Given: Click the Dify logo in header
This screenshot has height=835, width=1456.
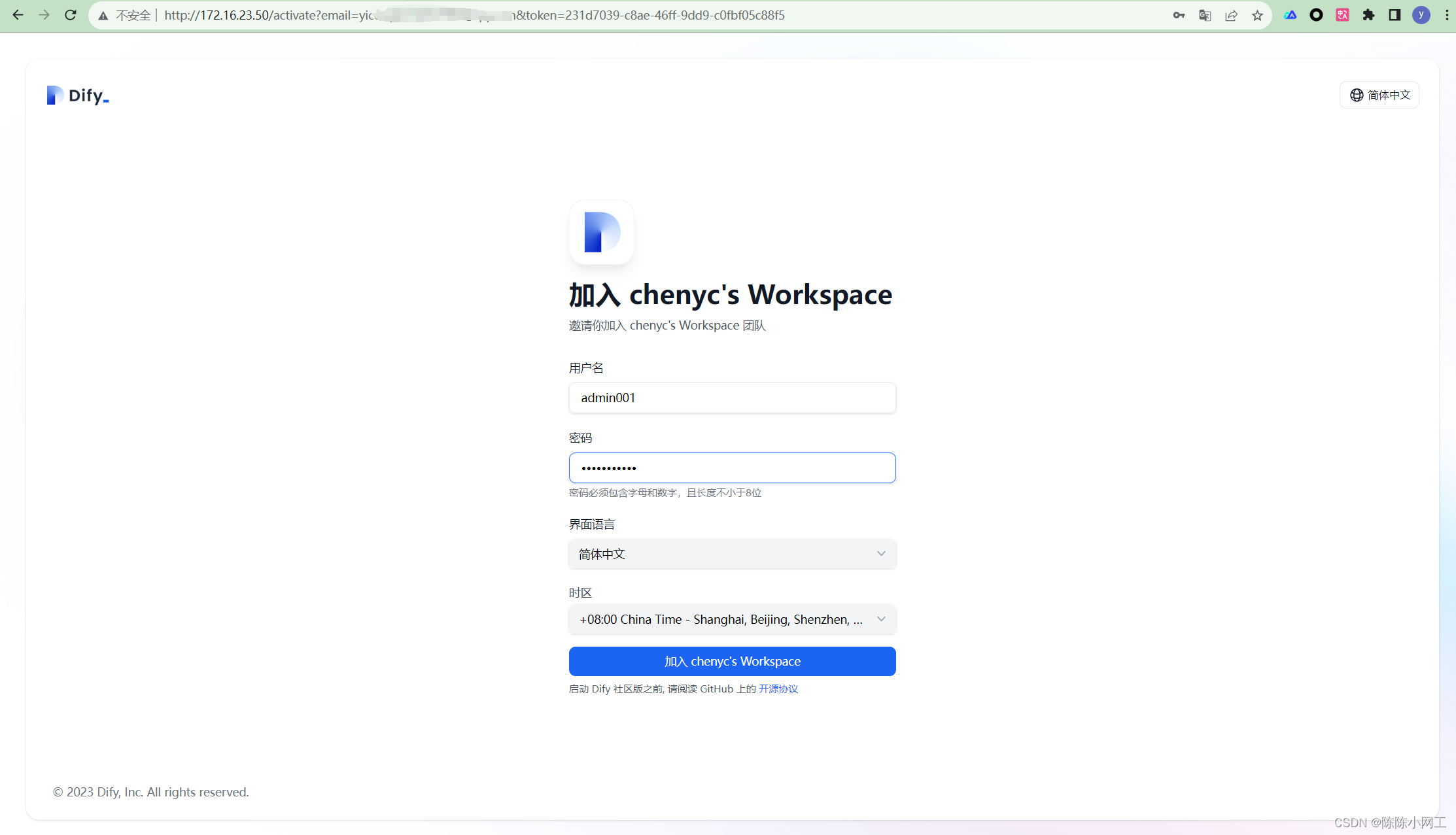Looking at the screenshot, I should [x=78, y=95].
